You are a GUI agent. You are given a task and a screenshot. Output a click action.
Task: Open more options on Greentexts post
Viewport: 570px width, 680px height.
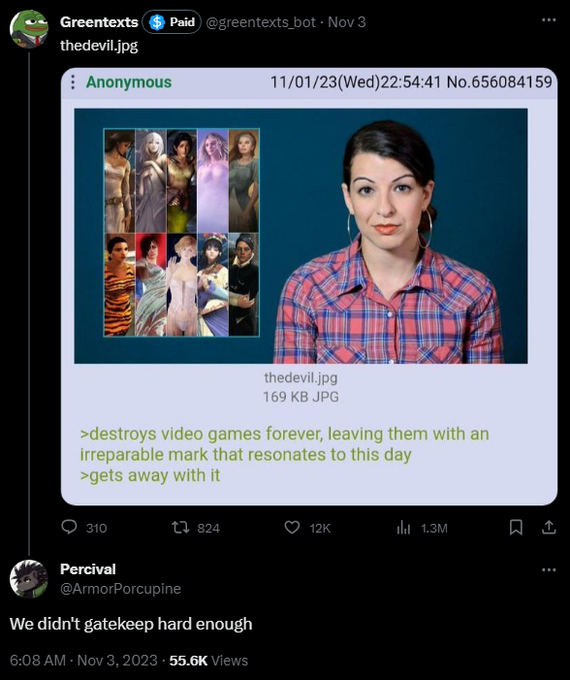pos(549,20)
